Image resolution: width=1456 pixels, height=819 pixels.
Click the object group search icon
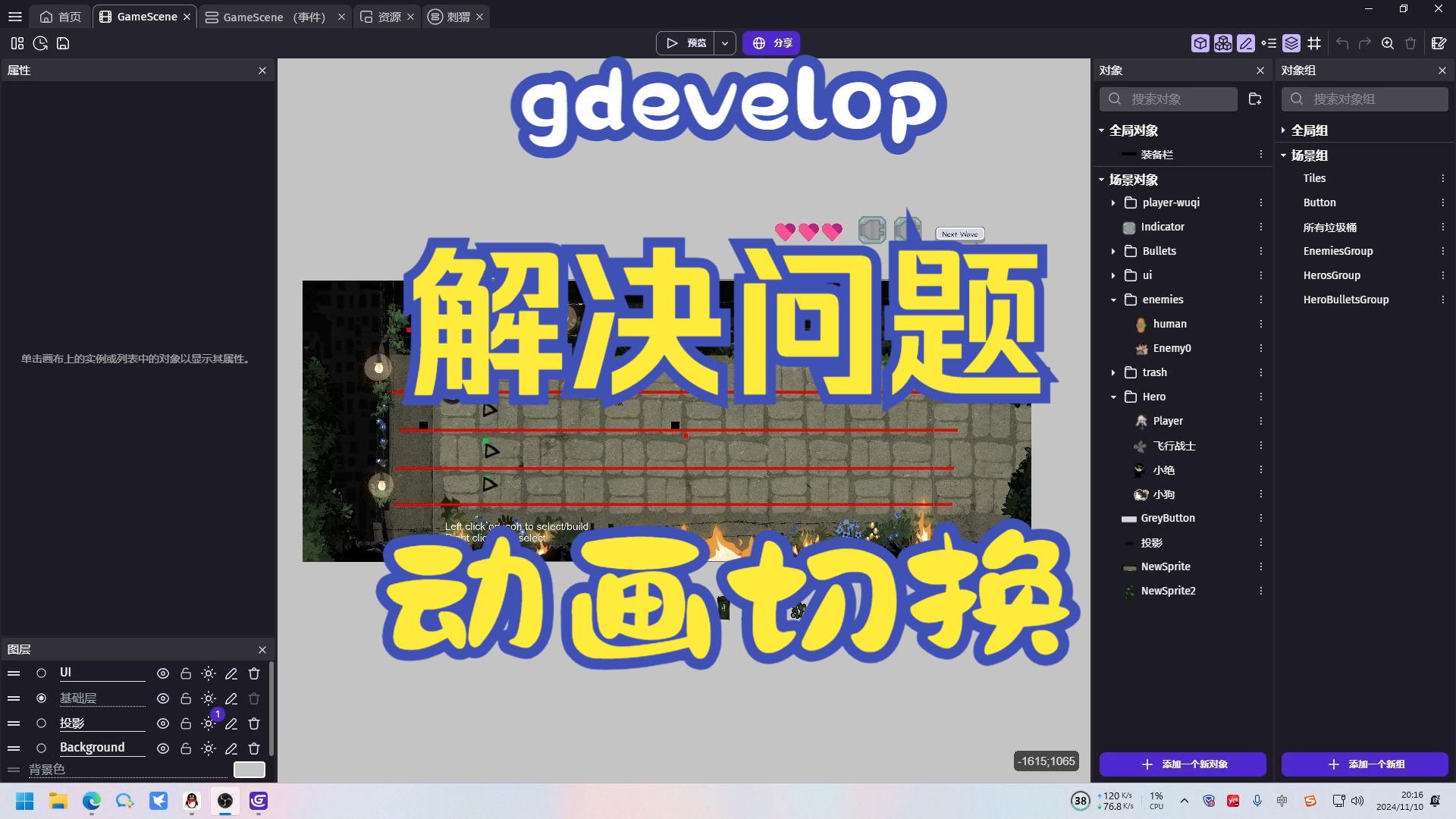[1298, 98]
